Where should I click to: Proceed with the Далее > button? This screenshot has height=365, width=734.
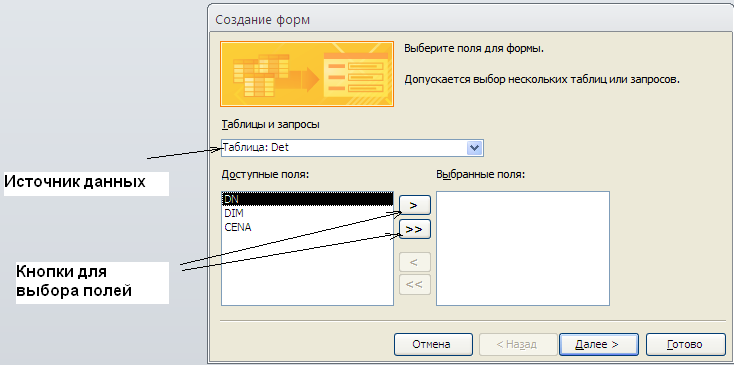click(599, 344)
